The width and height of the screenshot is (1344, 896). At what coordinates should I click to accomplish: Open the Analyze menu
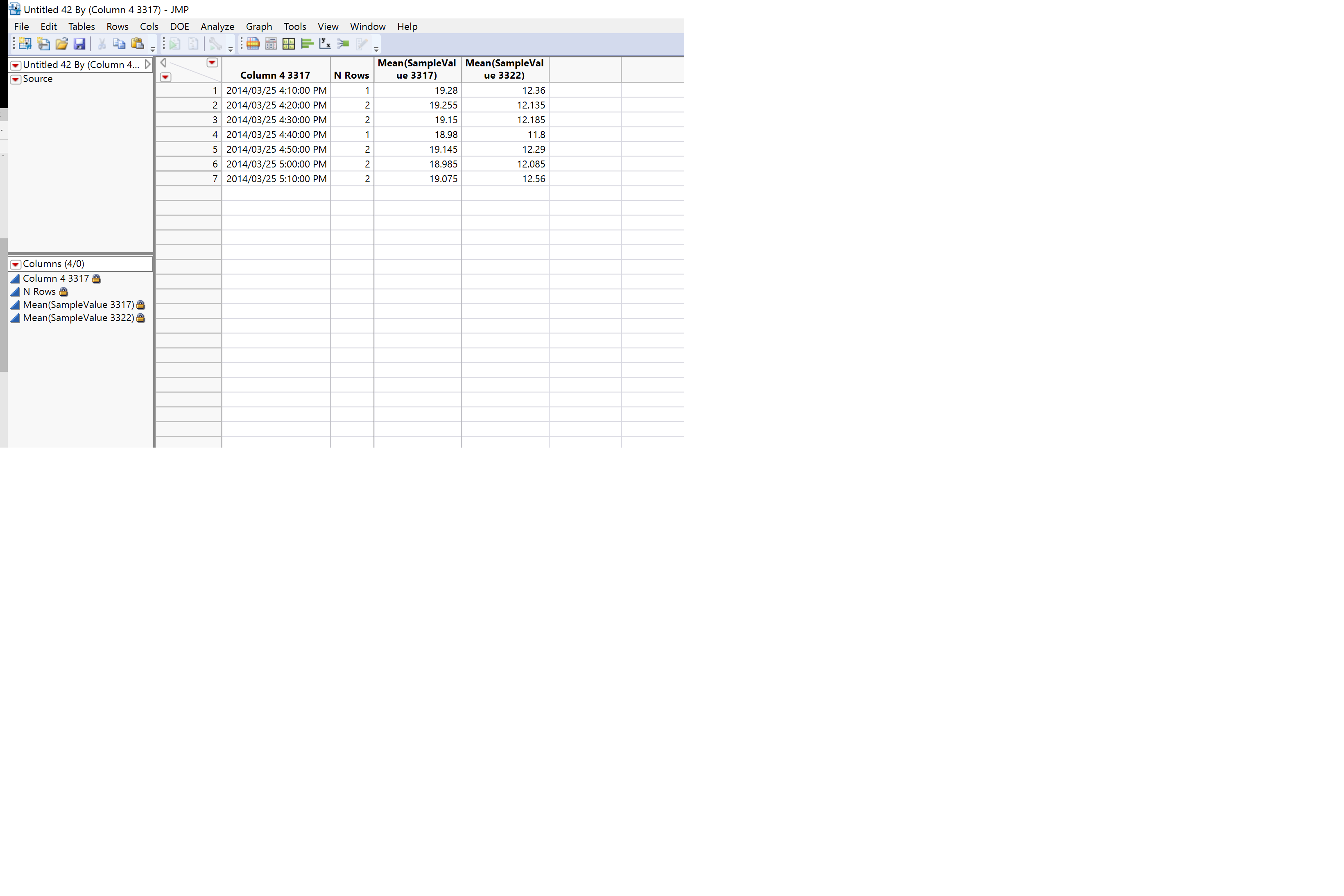point(217,26)
